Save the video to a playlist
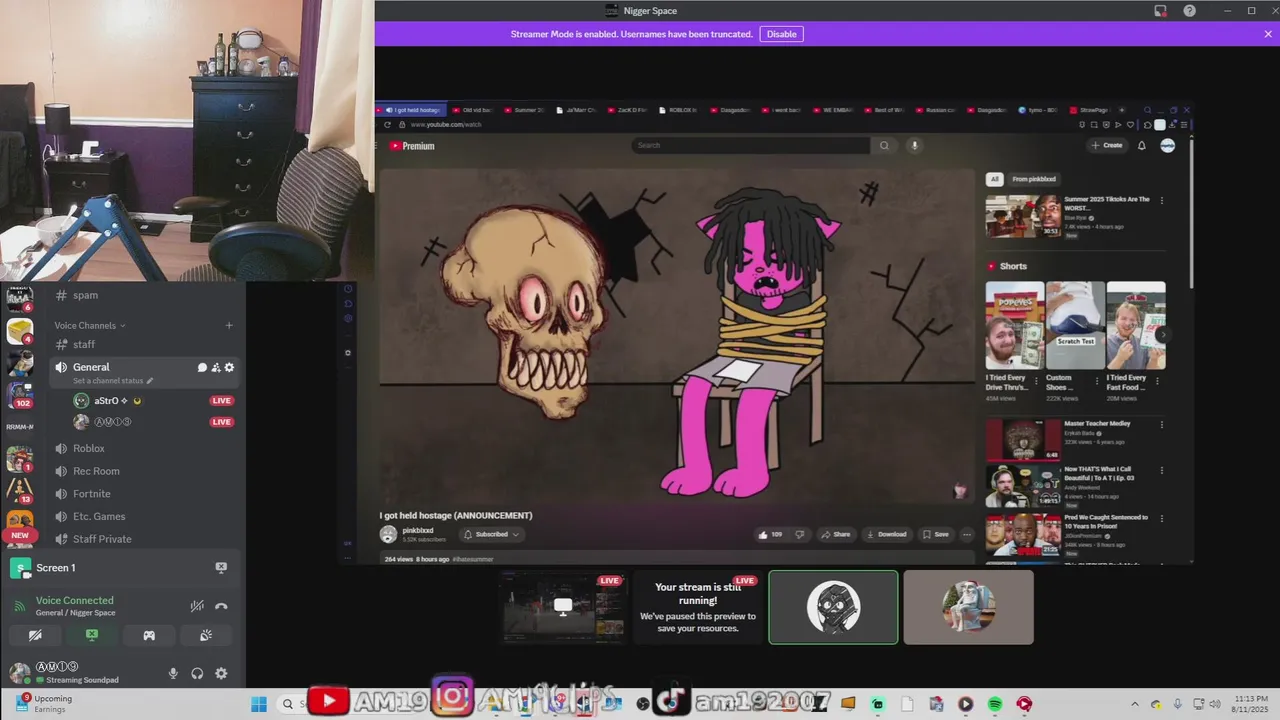 point(935,534)
